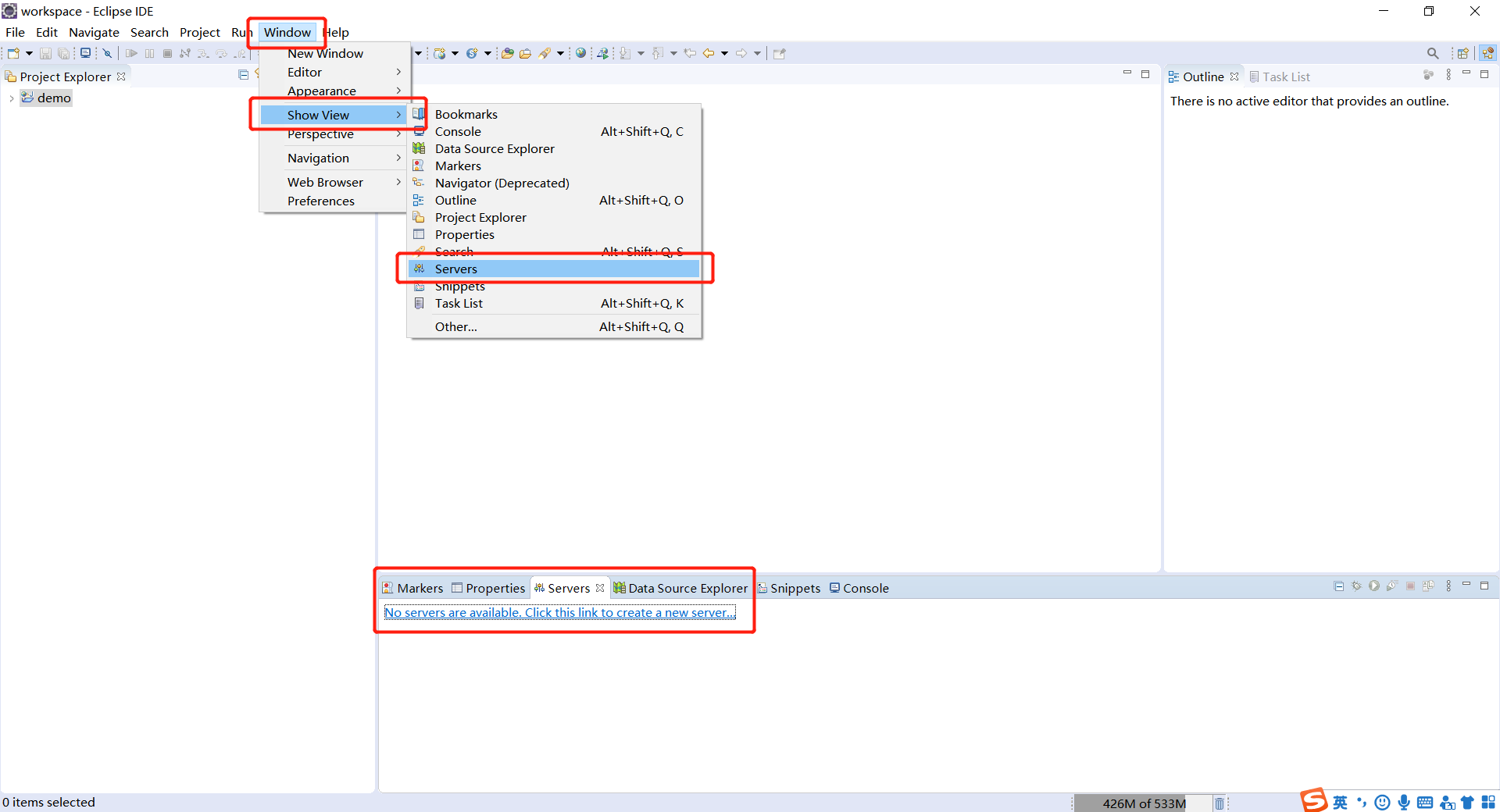Open the terminal toolbar icon
Screen dimensions: 1500x812
click(x=86, y=53)
